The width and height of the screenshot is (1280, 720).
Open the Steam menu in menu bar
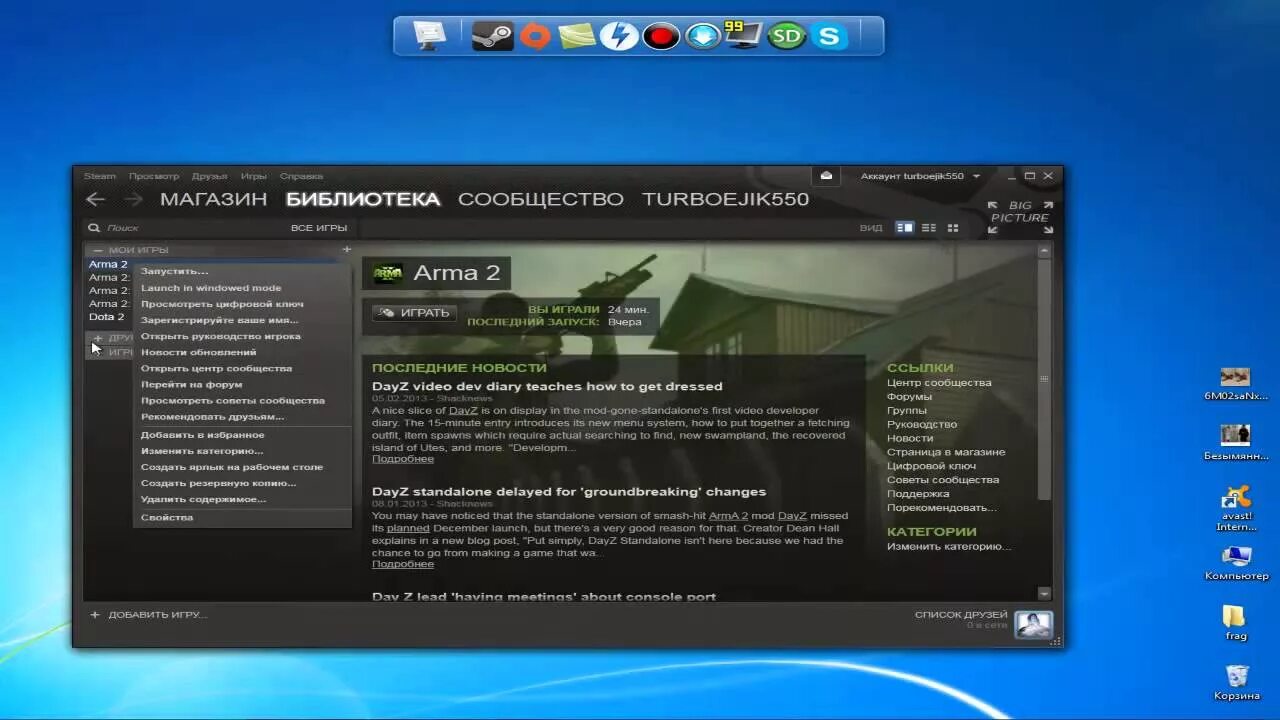[x=100, y=176]
